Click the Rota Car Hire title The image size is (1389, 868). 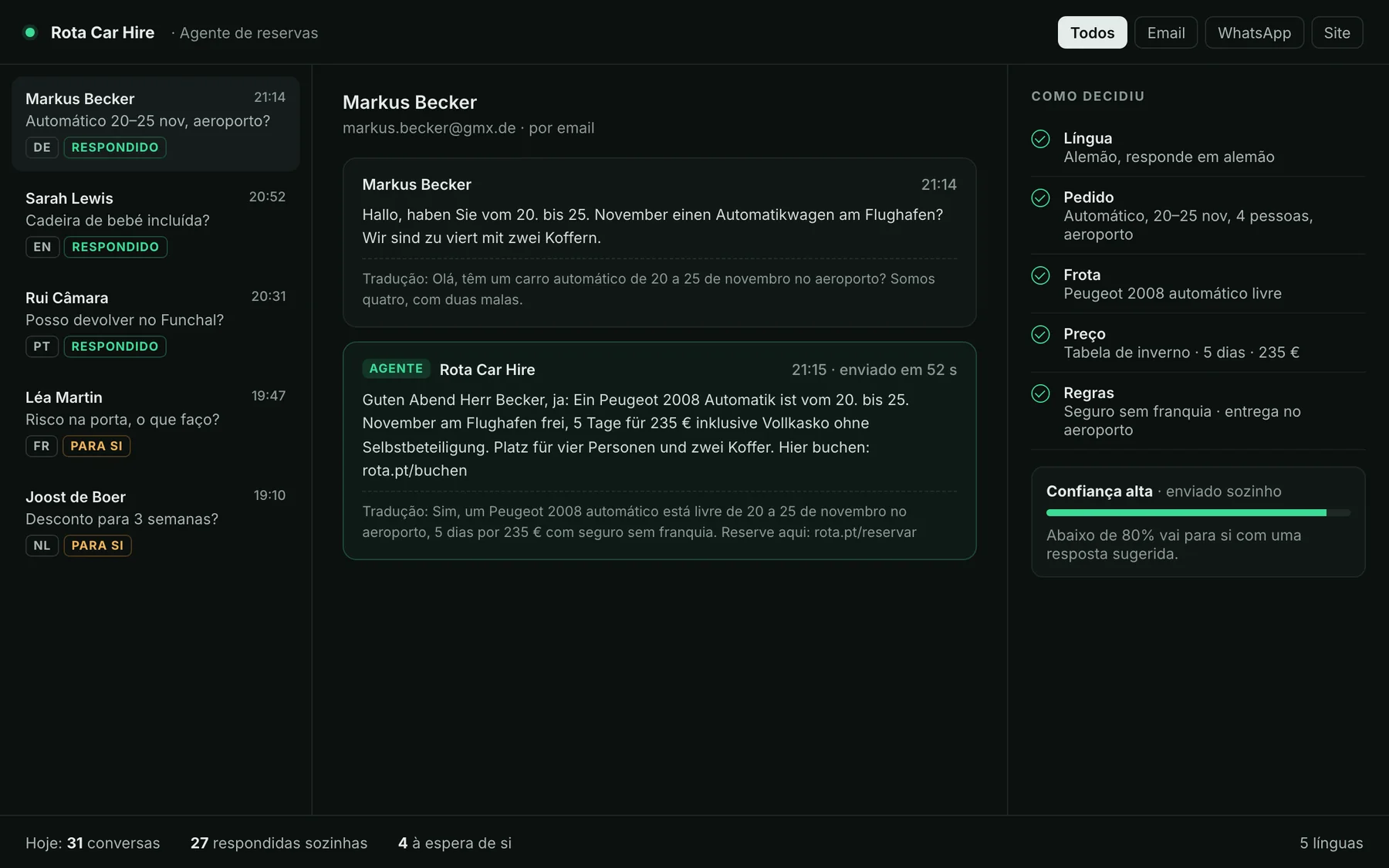coord(103,32)
